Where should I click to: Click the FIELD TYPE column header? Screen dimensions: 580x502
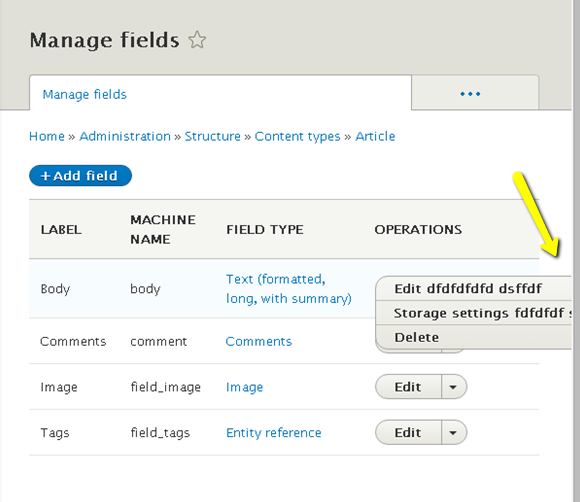265,229
